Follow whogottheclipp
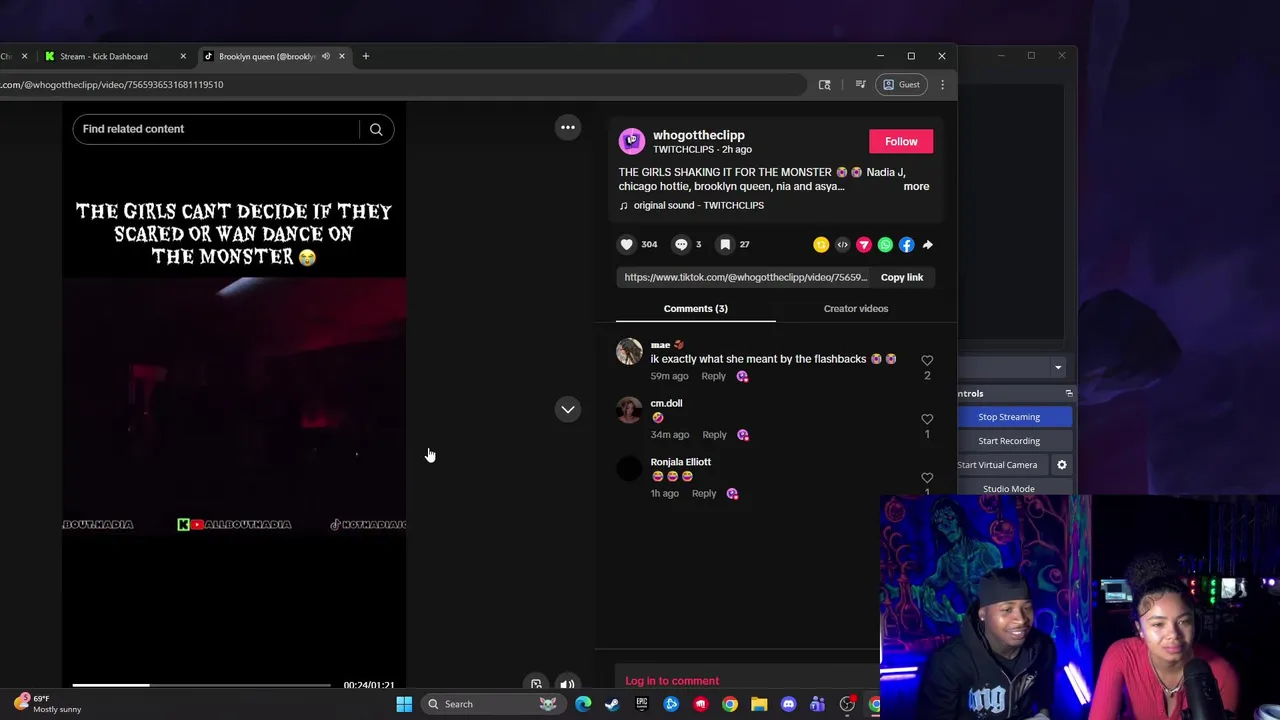 (901, 141)
